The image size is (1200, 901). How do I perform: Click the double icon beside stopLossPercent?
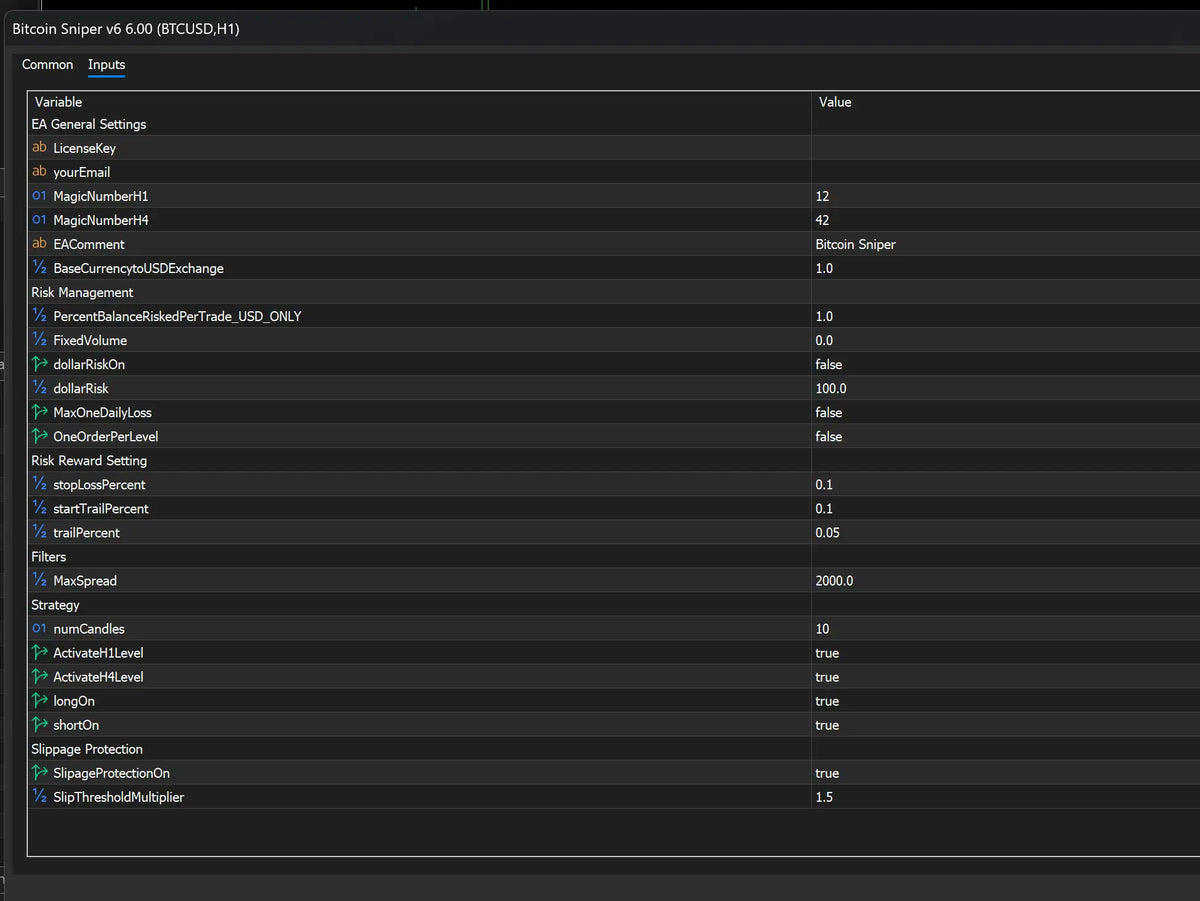pyautogui.click(x=39, y=484)
